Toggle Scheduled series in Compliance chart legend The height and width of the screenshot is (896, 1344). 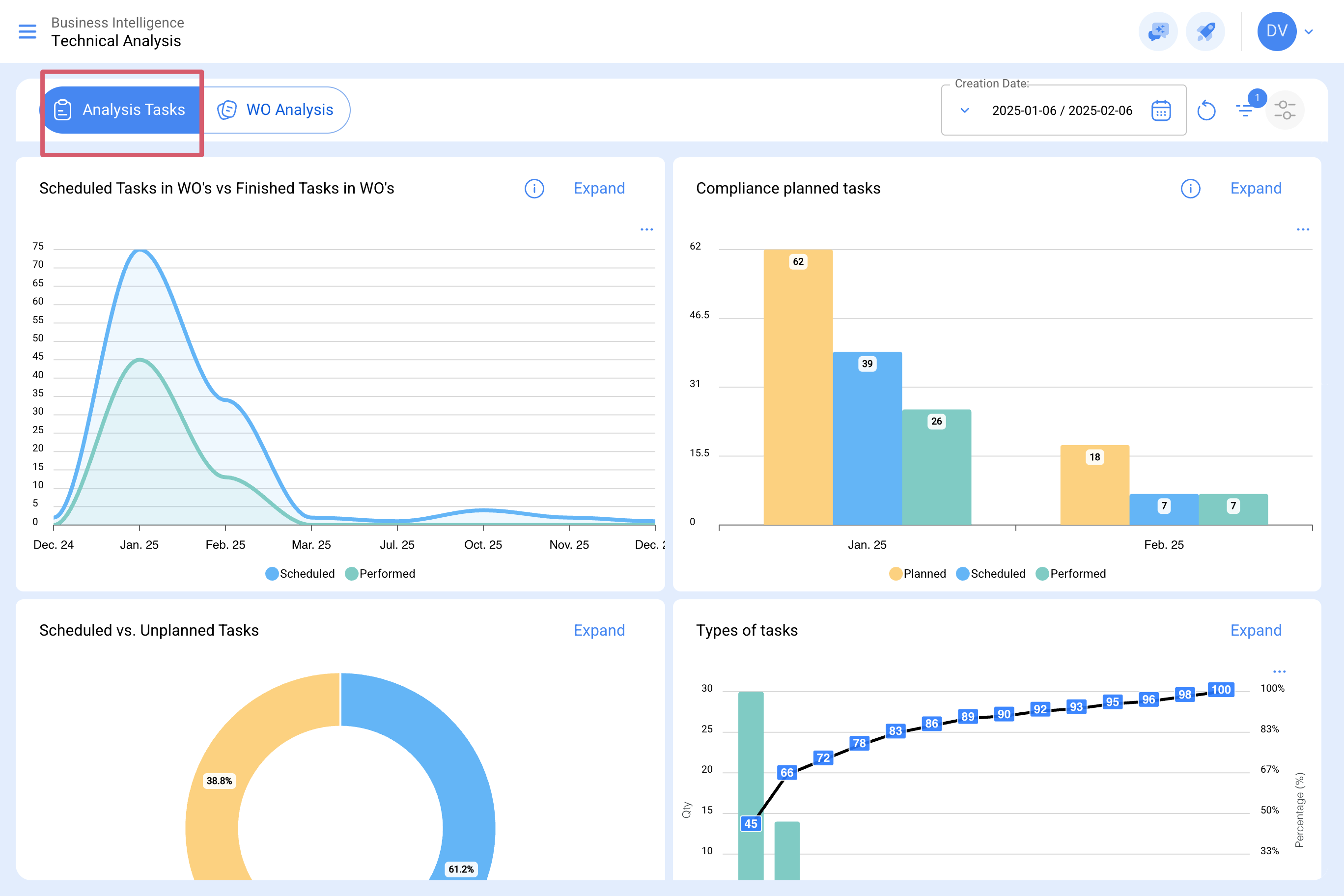pyautogui.click(x=991, y=574)
